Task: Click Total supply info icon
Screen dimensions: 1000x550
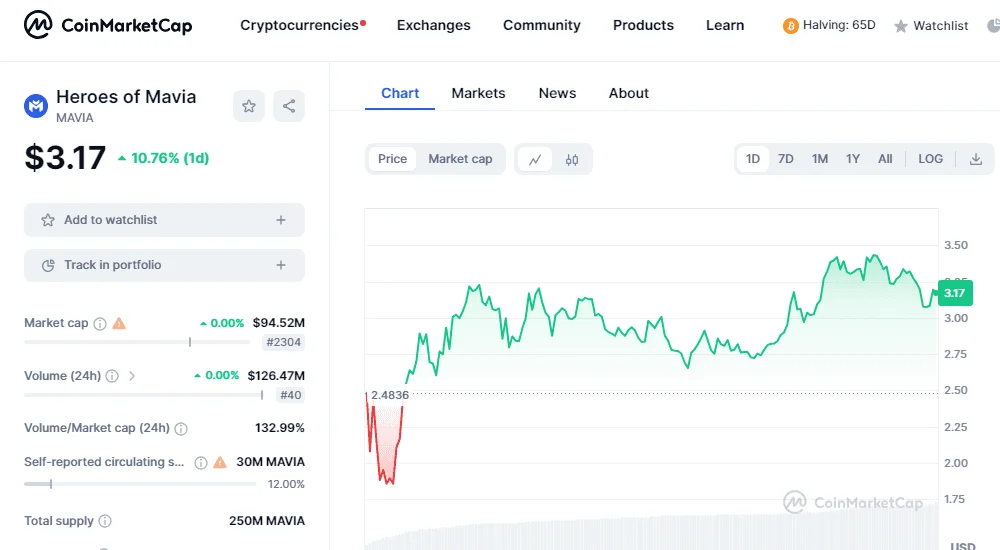Action: pos(105,521)
